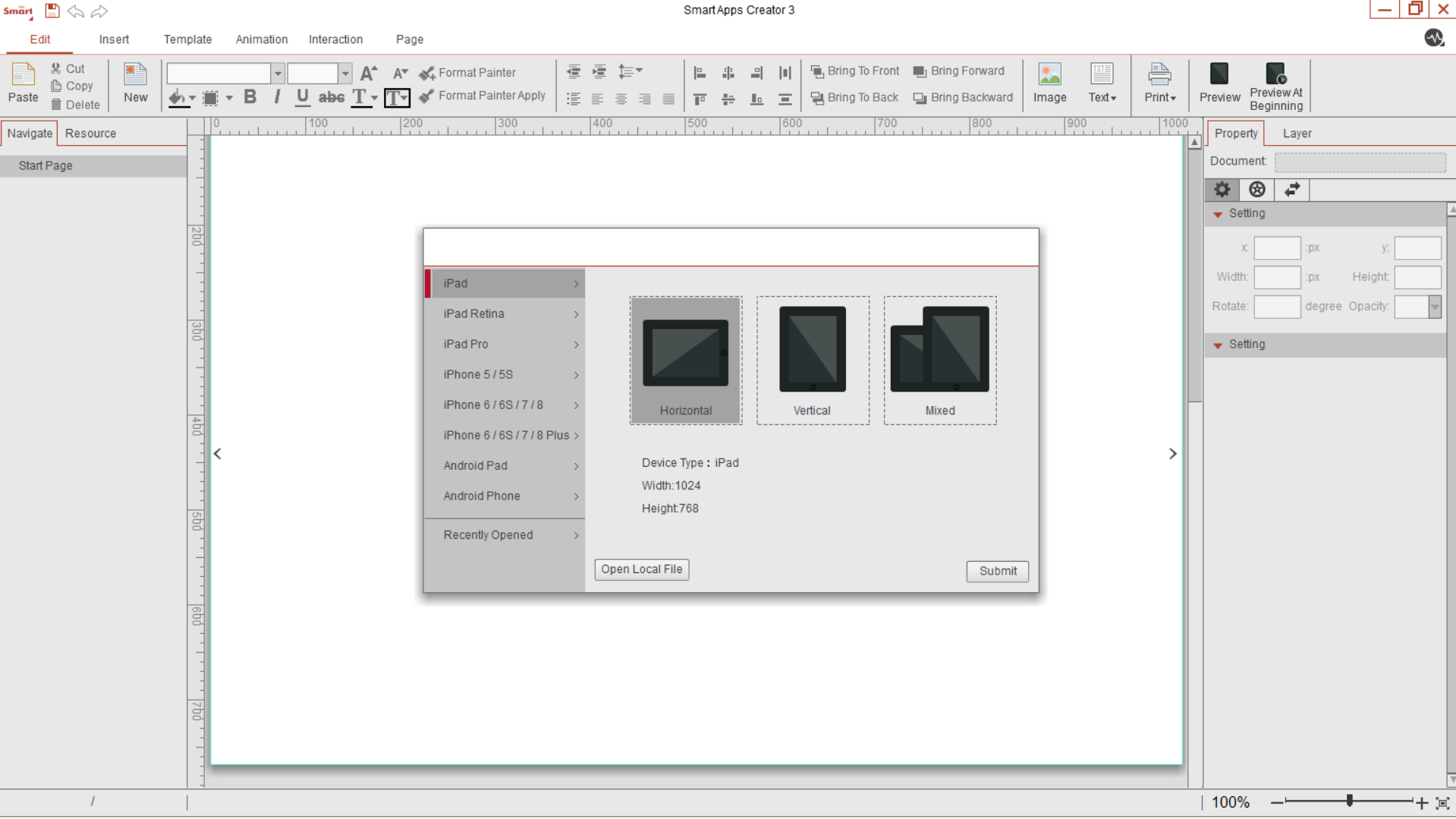Decrease paragraph indent

(574, 72)
